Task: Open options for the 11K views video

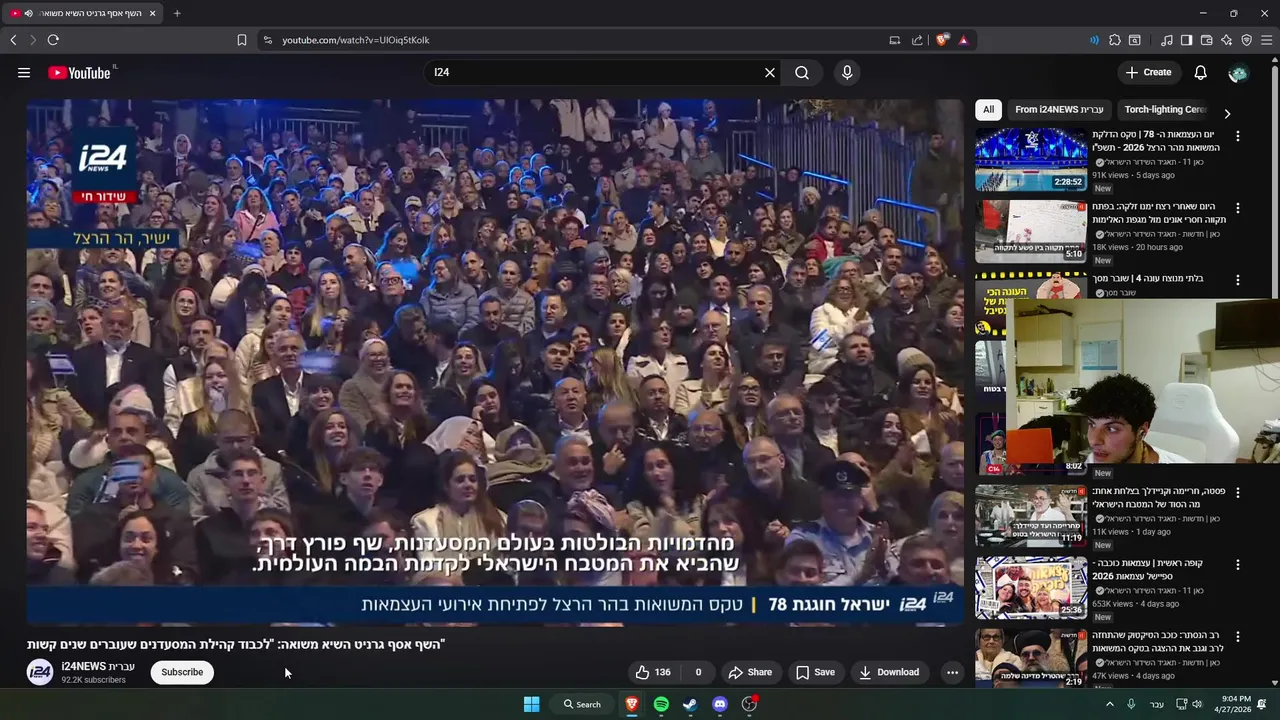Action: point(1237,493)
